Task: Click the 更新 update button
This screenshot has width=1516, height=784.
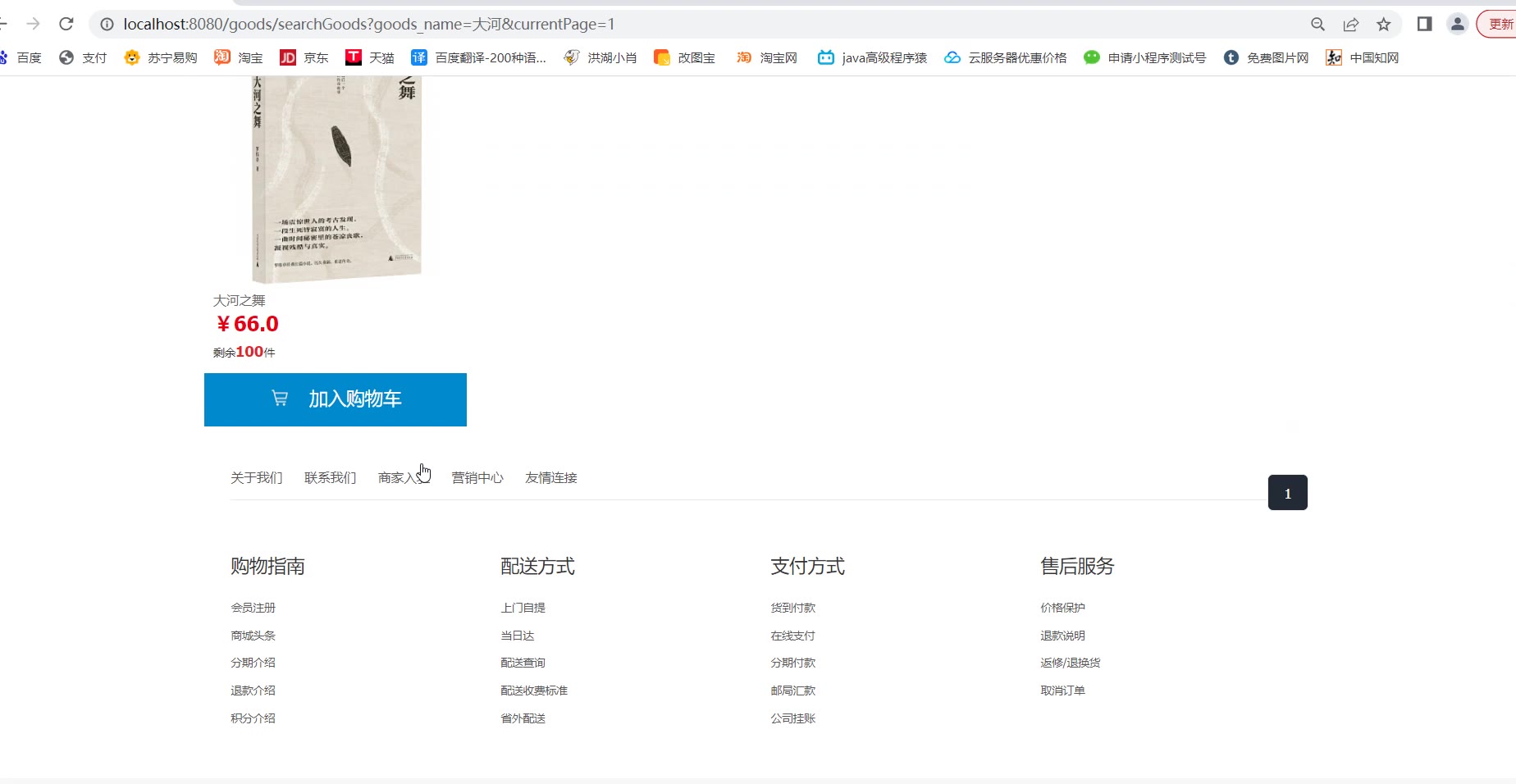Action: (x=1498, y=25)
